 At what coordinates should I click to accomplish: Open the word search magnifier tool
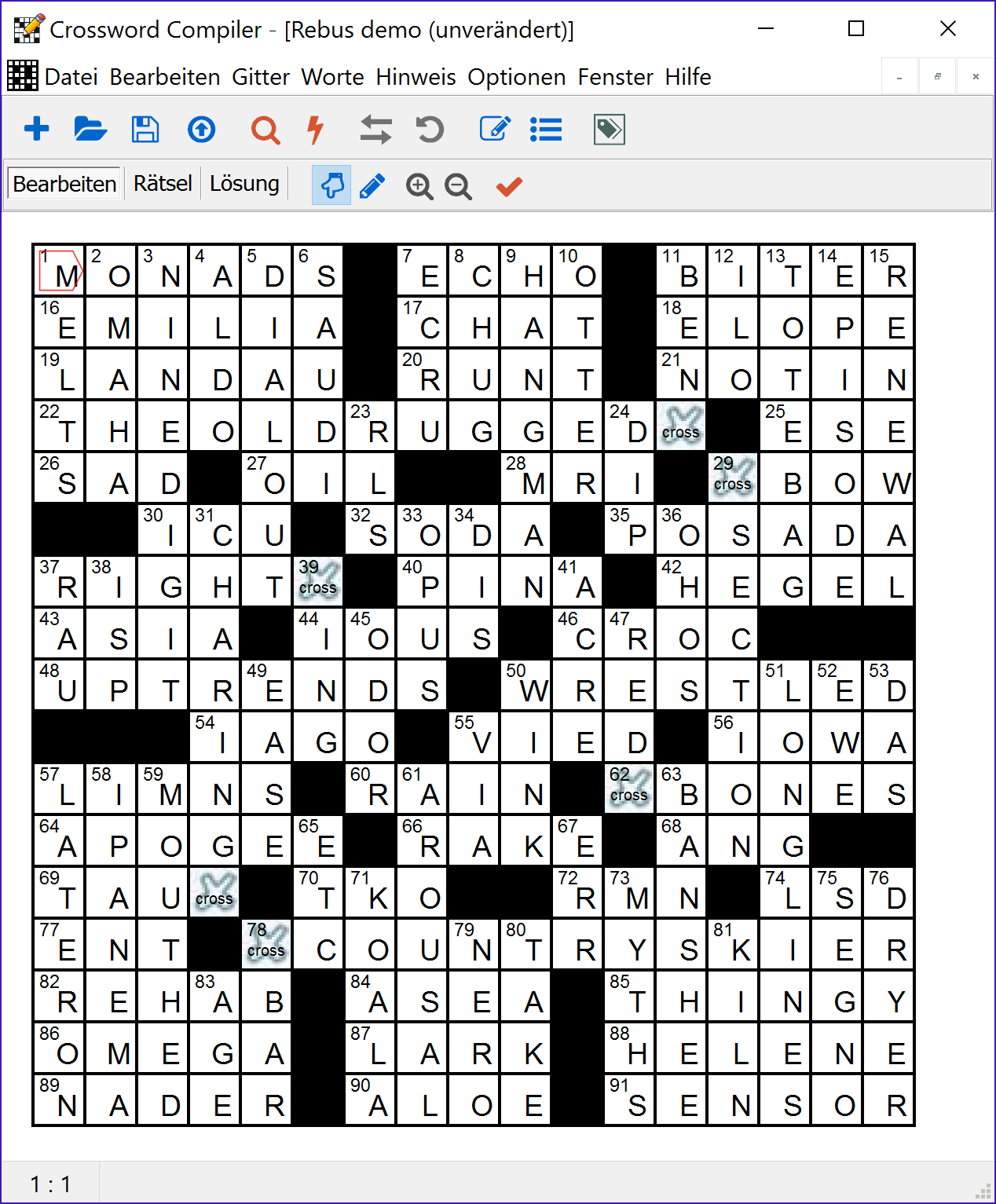pos(265,129)
